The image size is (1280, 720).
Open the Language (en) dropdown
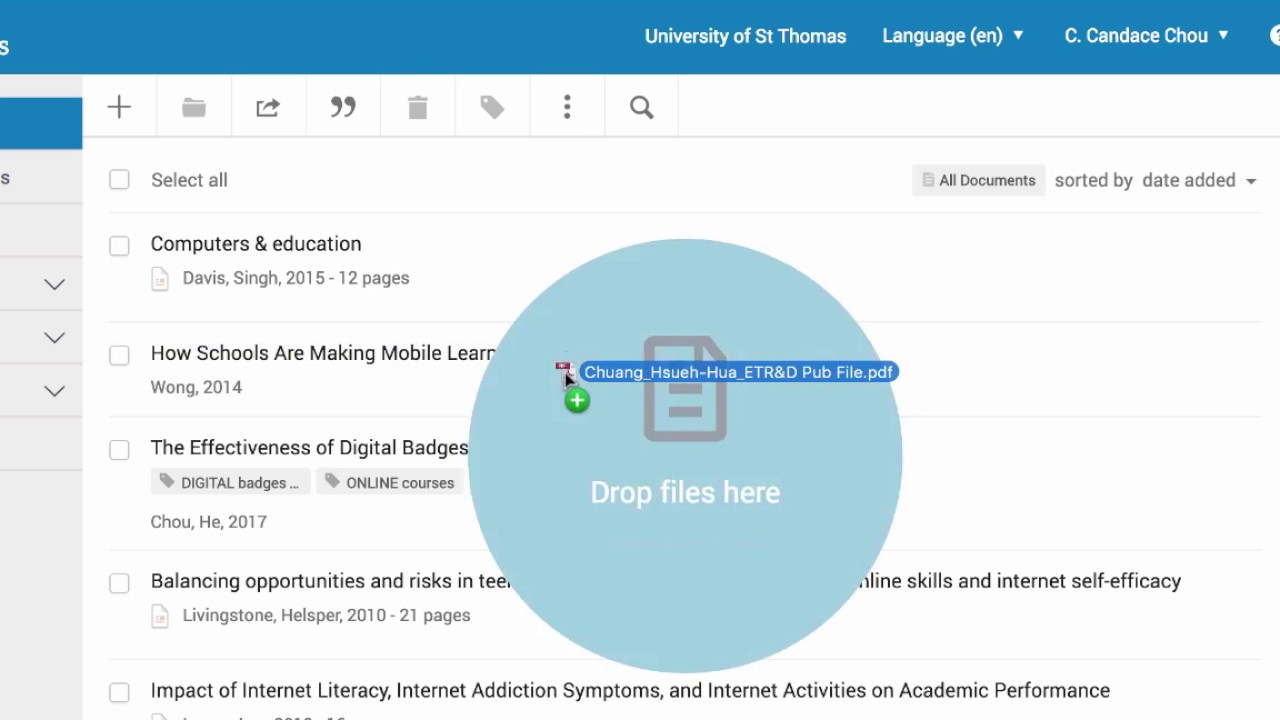click(952, 36)
